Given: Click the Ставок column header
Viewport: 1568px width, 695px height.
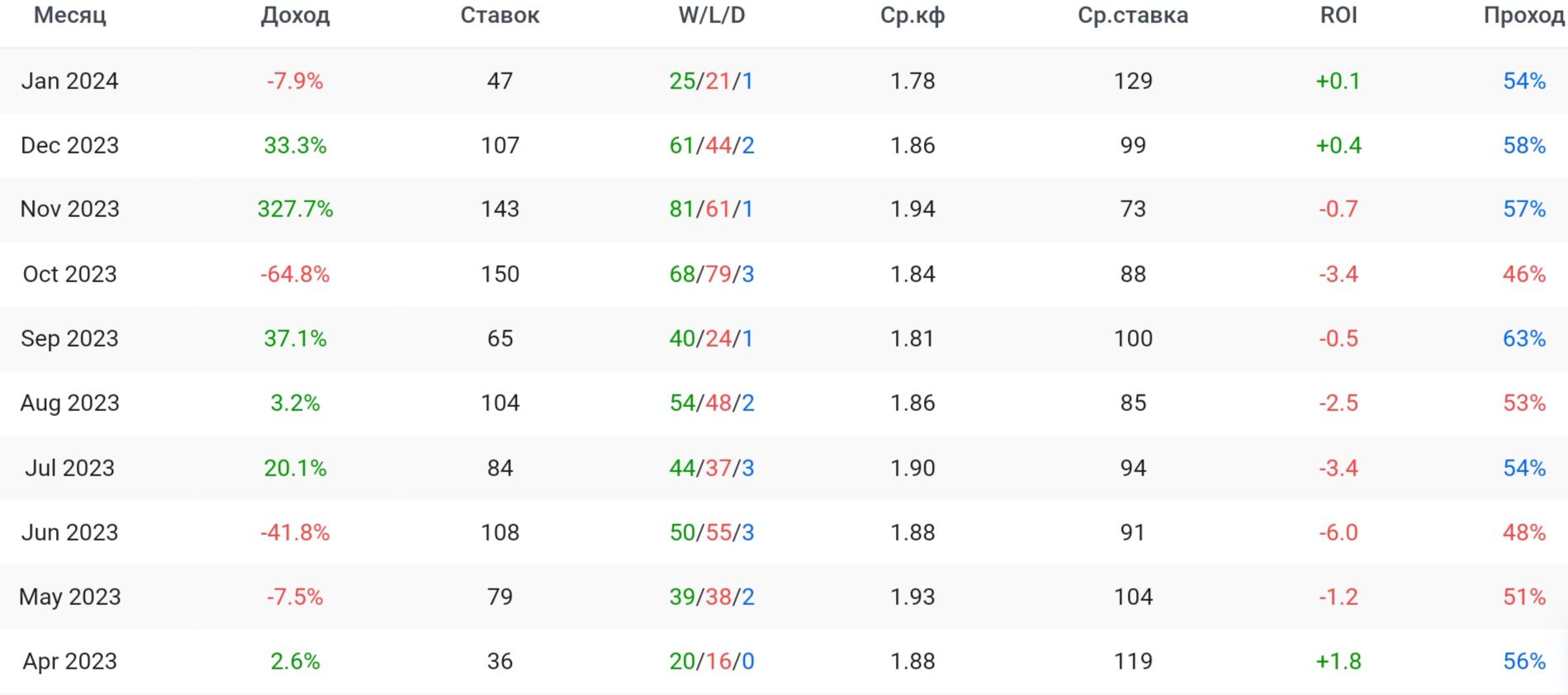Looking at the screenshot, I should pyautogui.click(x=500, y=16).
